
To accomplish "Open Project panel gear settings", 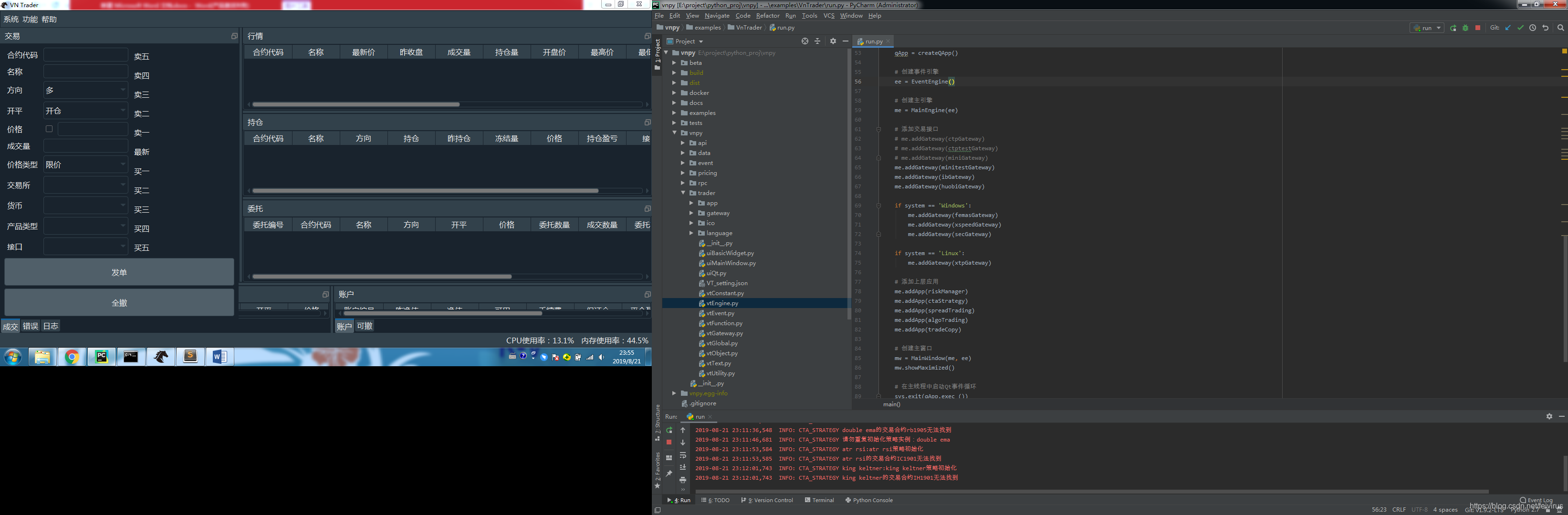I will point(833,41).
